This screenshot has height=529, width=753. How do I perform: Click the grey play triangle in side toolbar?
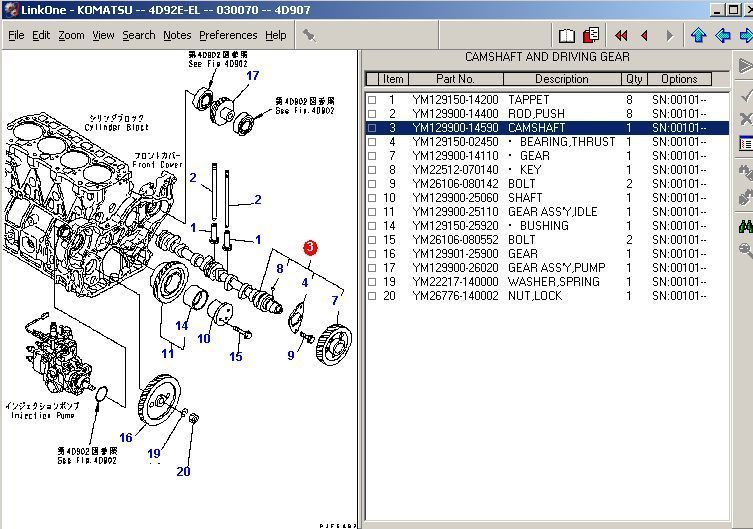(745, 65)
